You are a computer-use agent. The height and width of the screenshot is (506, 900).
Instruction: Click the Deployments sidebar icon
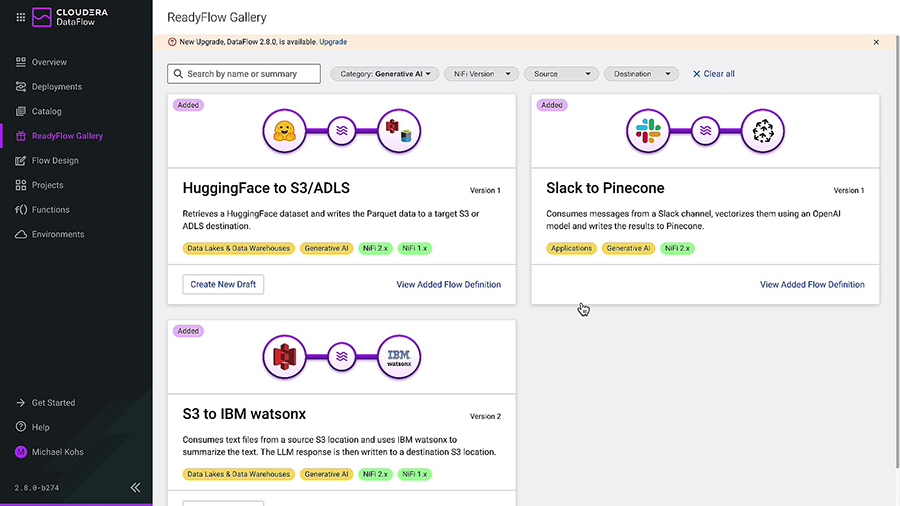pos(21,87)
